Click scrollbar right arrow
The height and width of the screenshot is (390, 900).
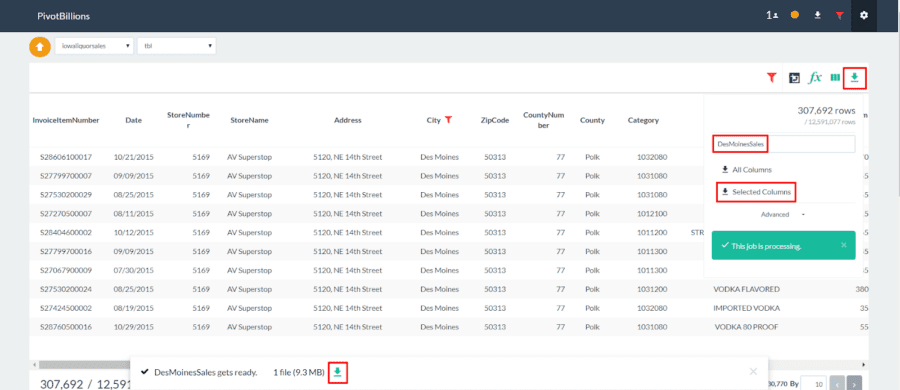(864, 364)
